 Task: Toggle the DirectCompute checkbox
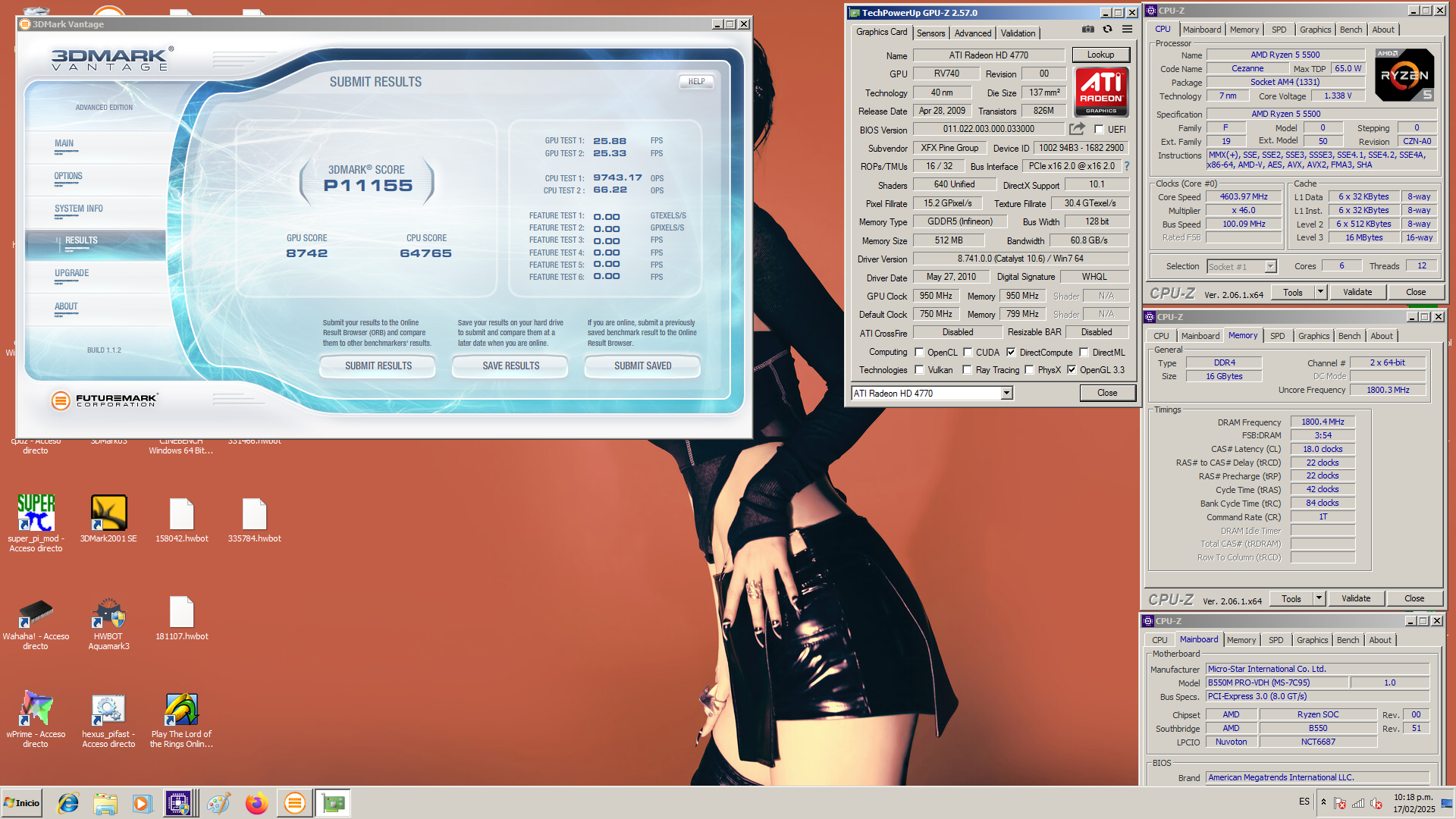point(1011,353)
